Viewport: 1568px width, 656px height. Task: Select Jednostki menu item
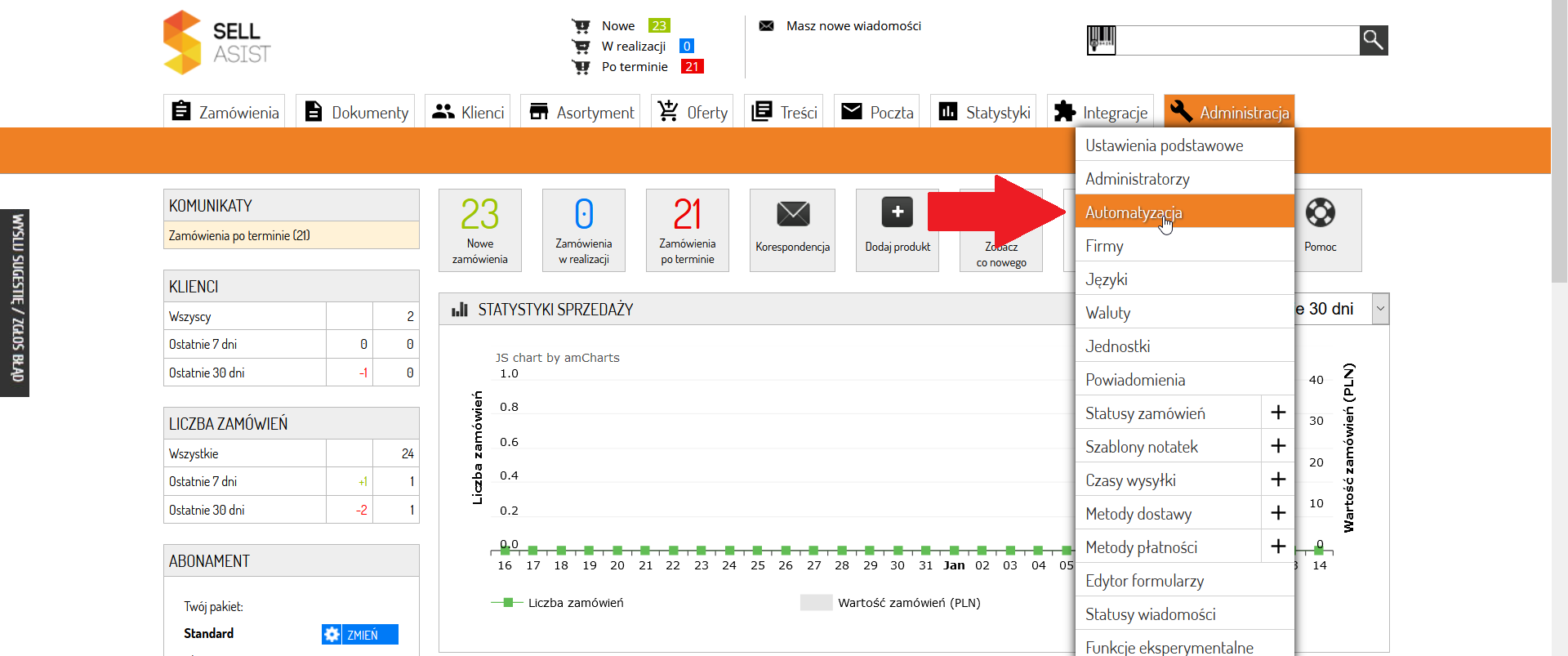coord(1185,346)
